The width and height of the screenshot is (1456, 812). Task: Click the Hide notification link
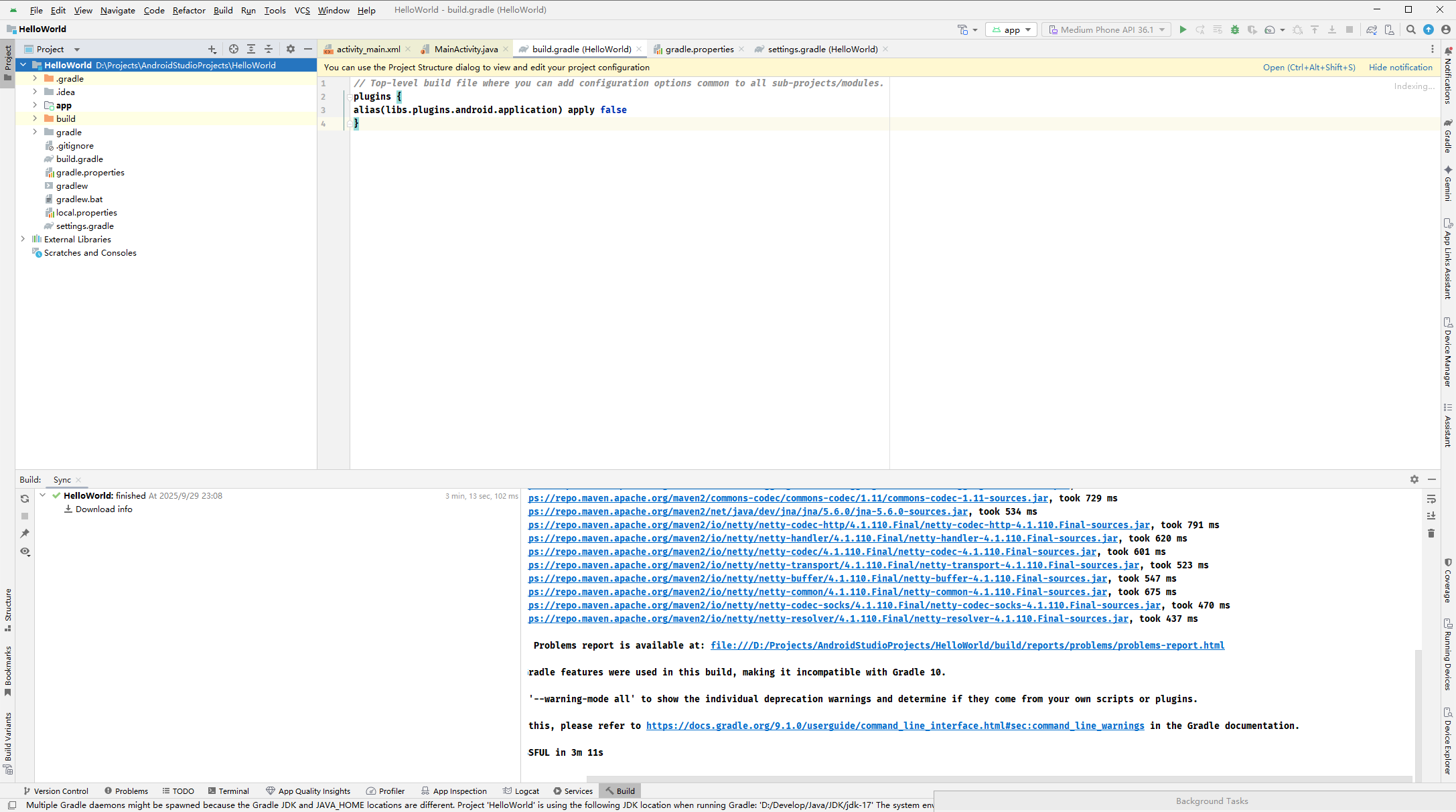tap(1400, 67)
